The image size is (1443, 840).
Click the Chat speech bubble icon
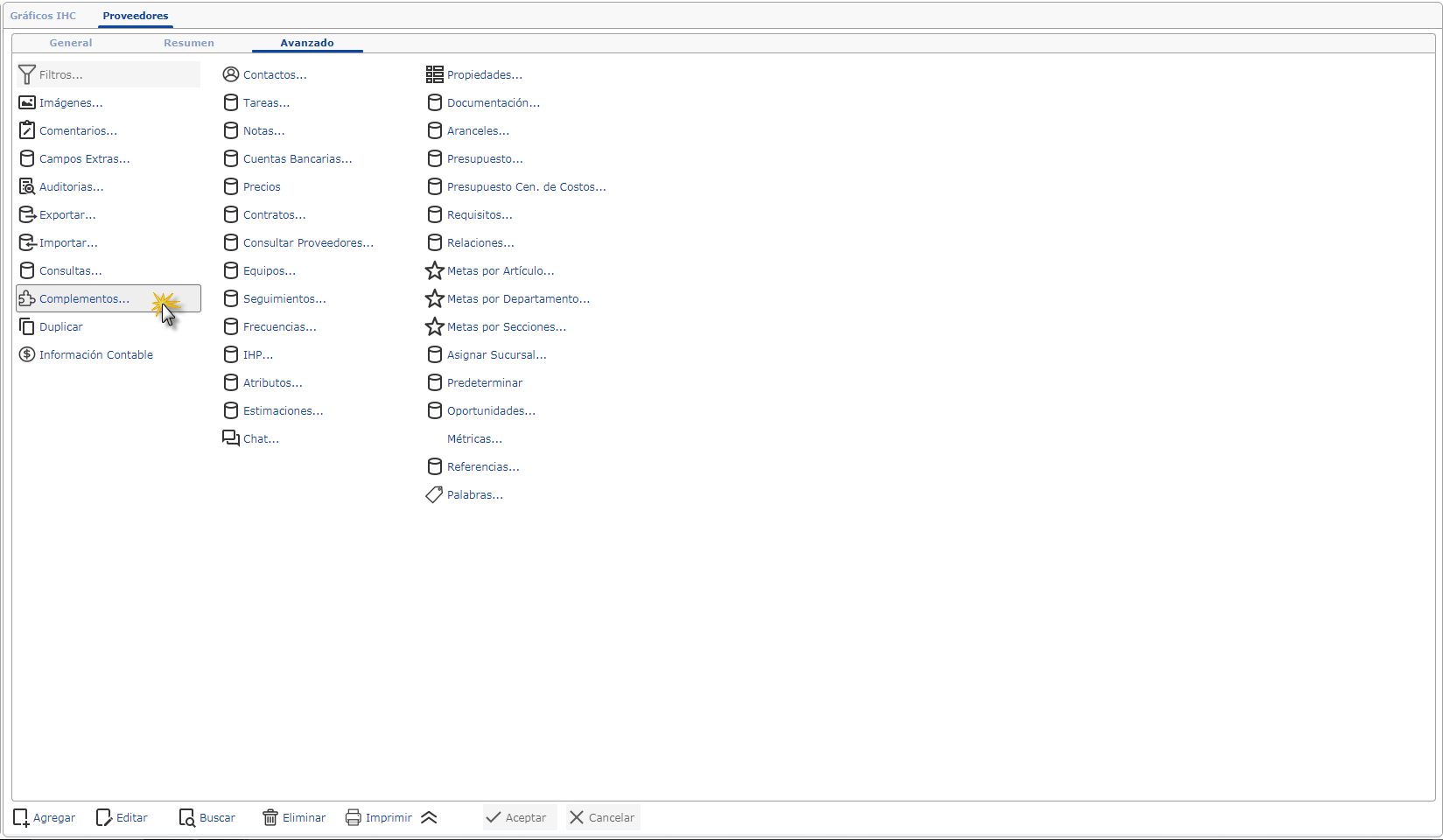point(231,438)
